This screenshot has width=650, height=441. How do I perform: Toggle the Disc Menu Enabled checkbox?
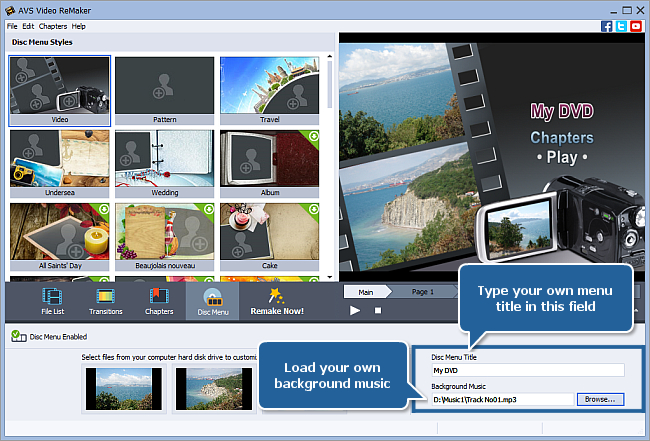coord(18,336)
